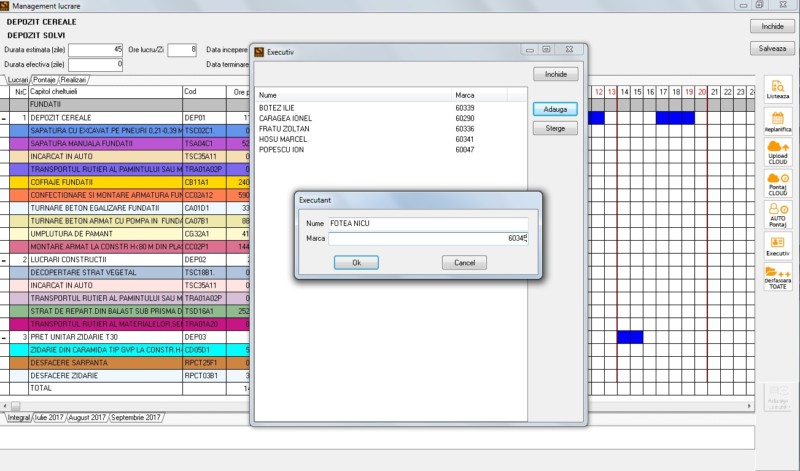This screenshot has width=800, height=471.
Task: Open the August 2017 tab
Action: [87, 417]
